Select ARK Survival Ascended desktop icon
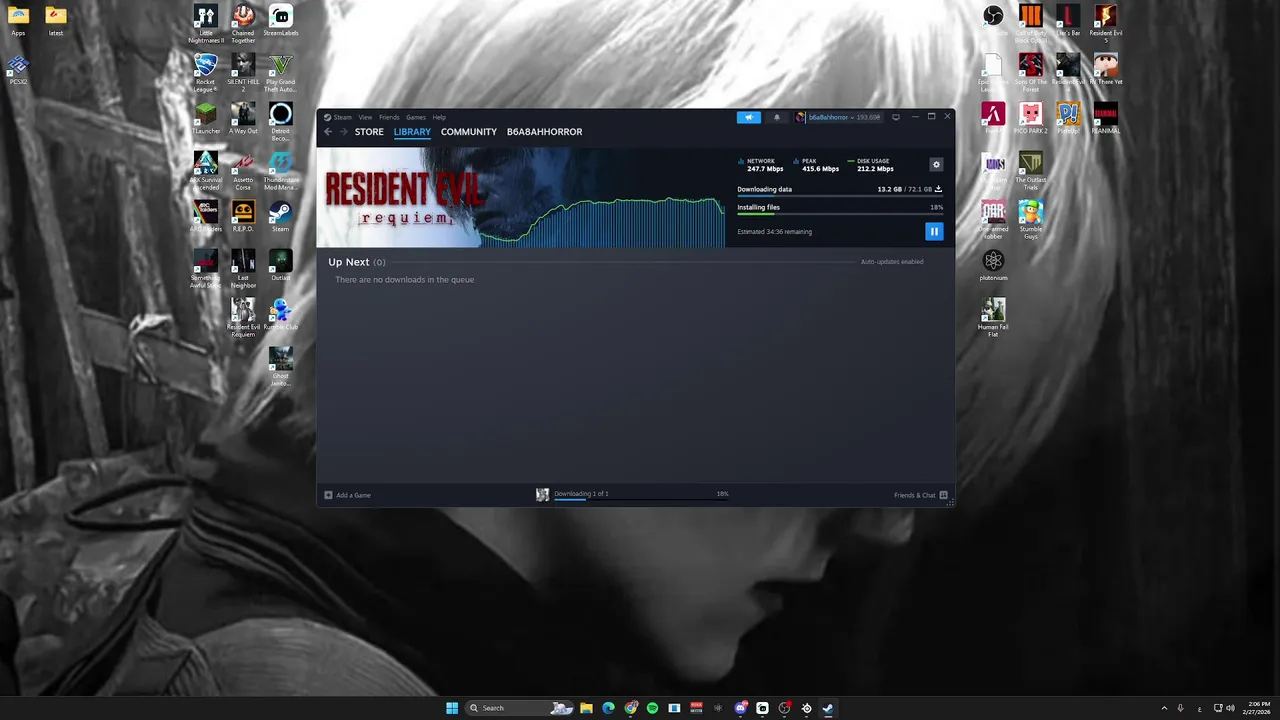Screen dimensions: 1280x720 click(206, 171)
